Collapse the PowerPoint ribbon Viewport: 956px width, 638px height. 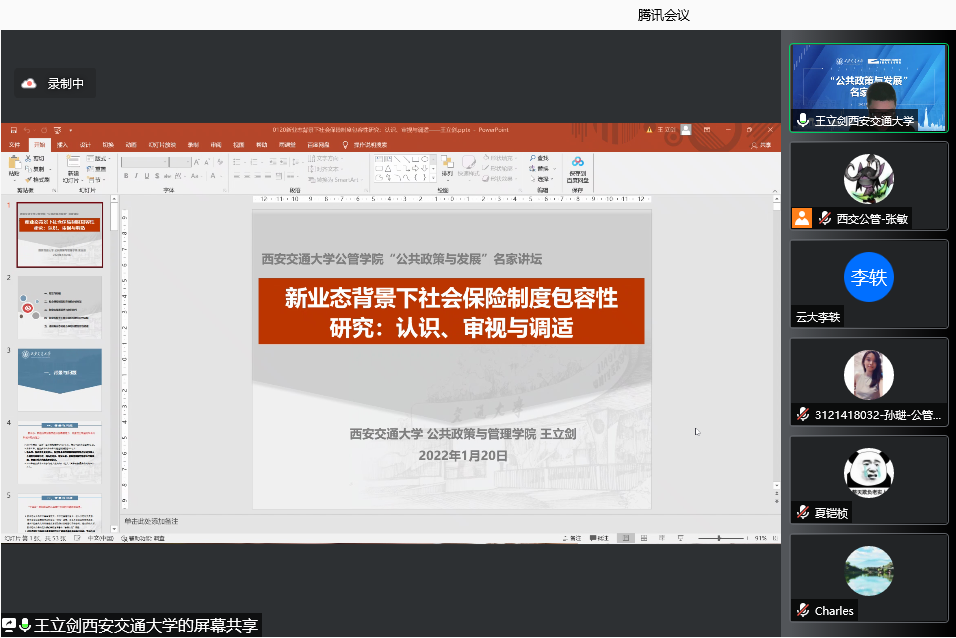point(776,189)
